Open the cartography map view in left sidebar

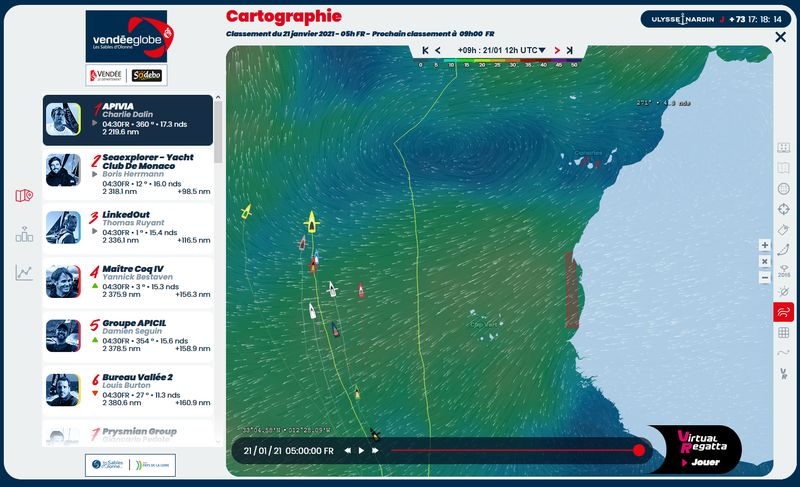23,196
